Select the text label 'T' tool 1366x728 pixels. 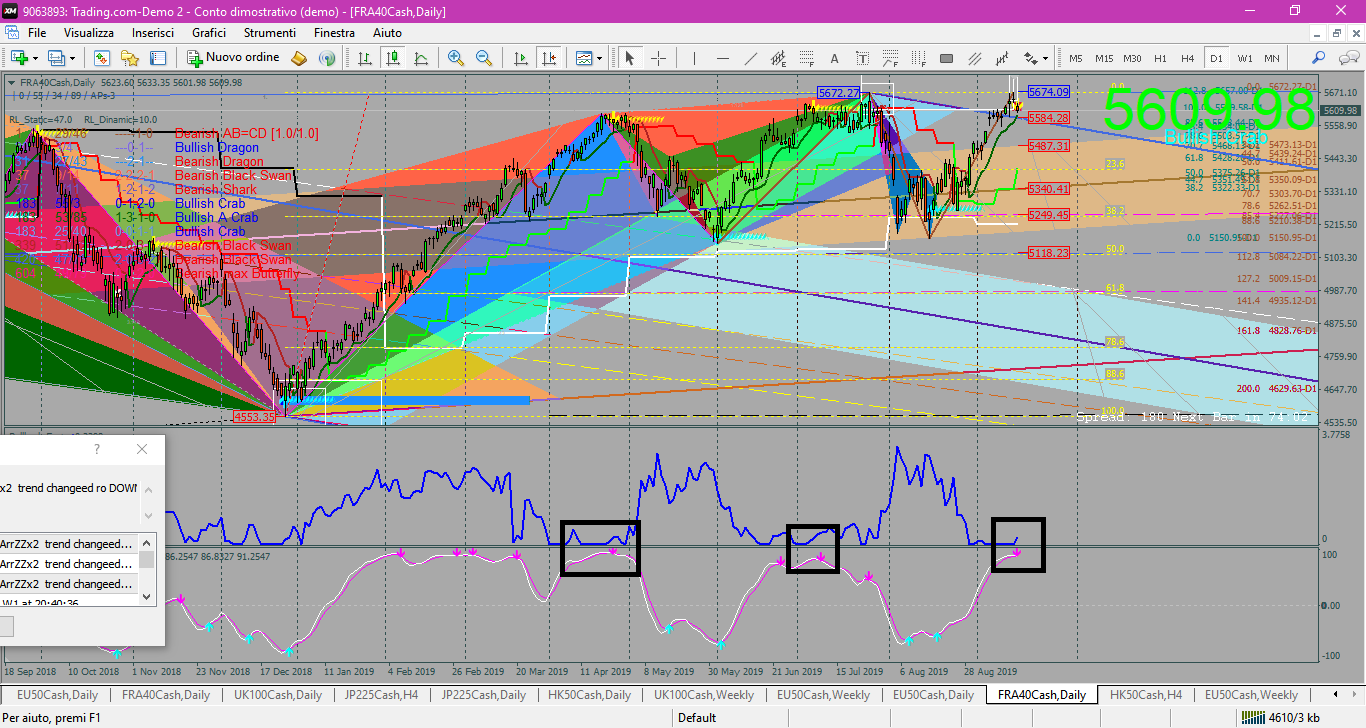862,58
